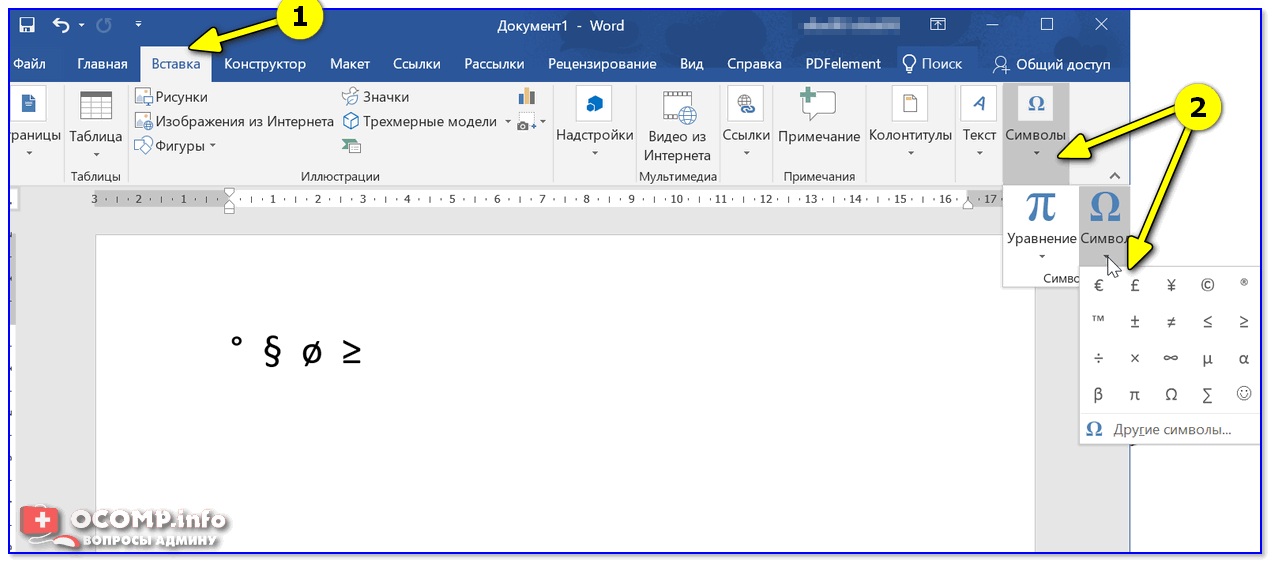The width and height of the screenshot is (1270, 562).
Task: Click the Общий доступ share button
Action: 1051,64
